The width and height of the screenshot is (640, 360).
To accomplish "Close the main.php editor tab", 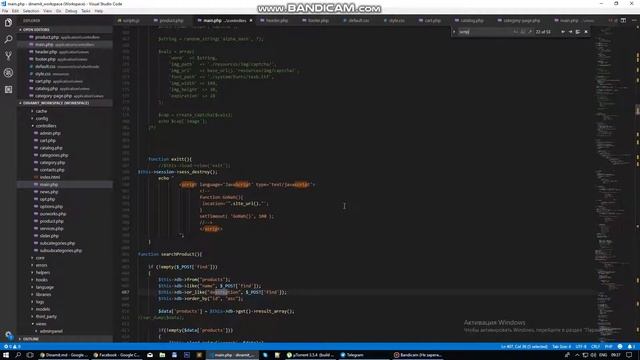I will click(x=251, y=20).
